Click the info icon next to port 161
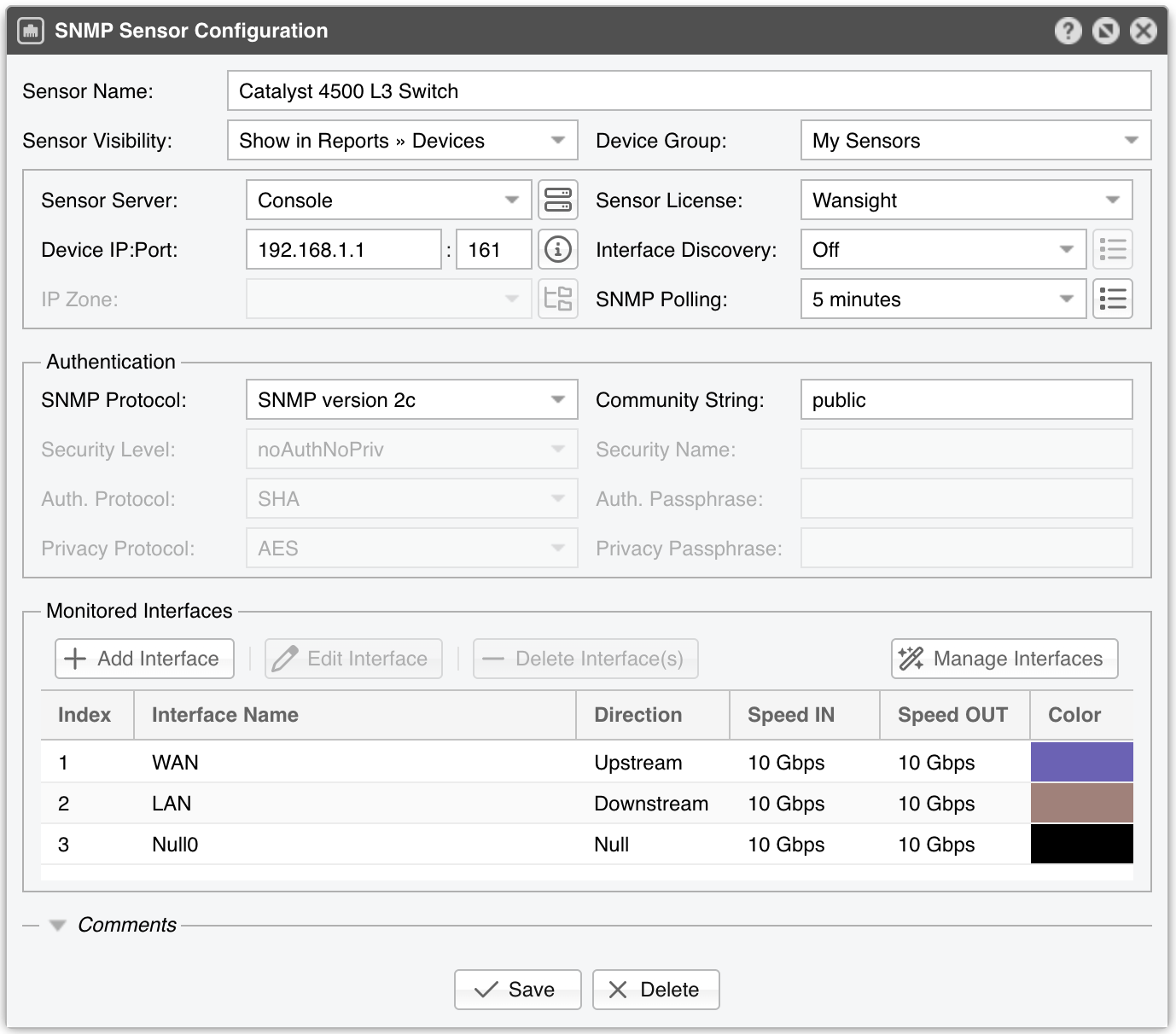 click(x=557, y=250)
